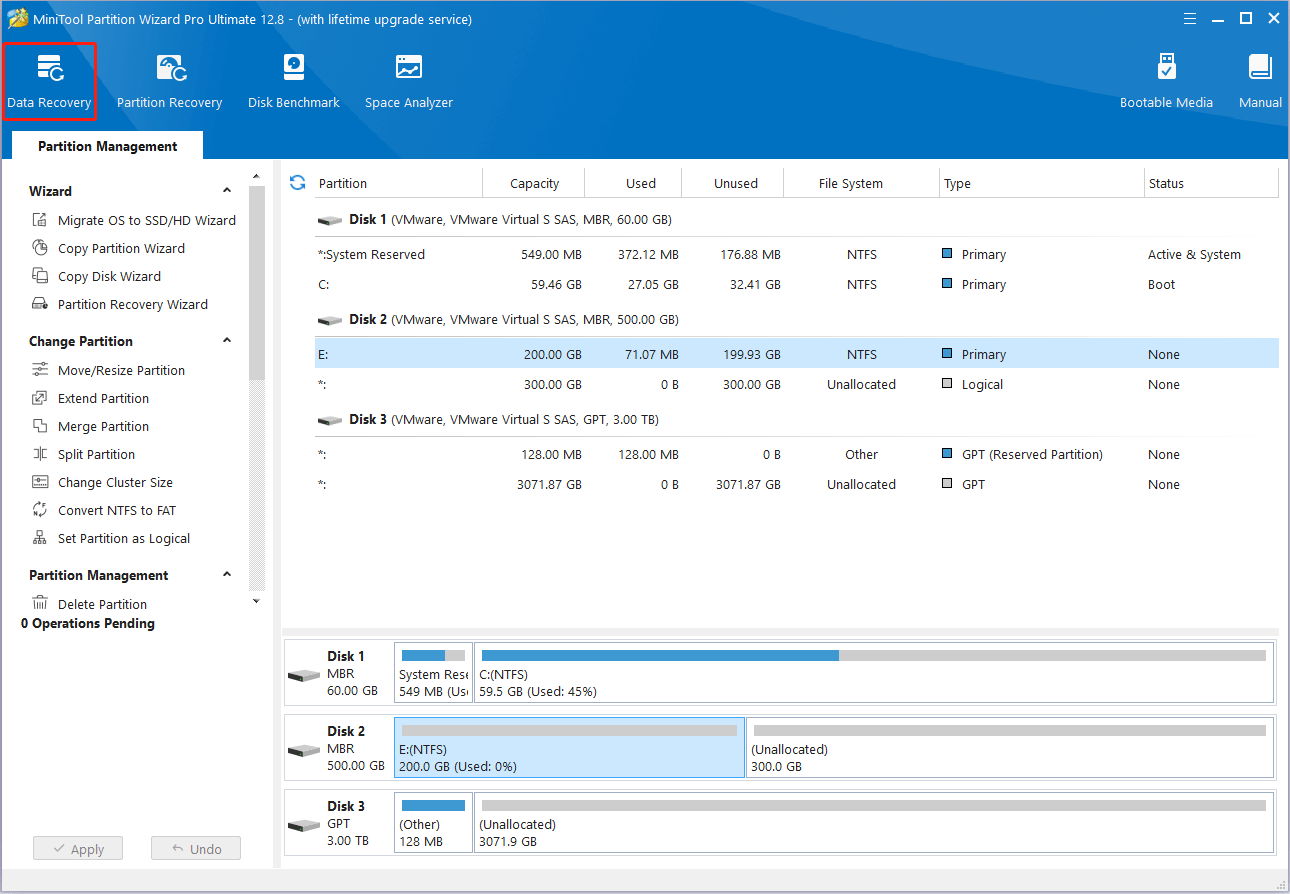Choose Change Cluster Size

(x=102, y=482)
